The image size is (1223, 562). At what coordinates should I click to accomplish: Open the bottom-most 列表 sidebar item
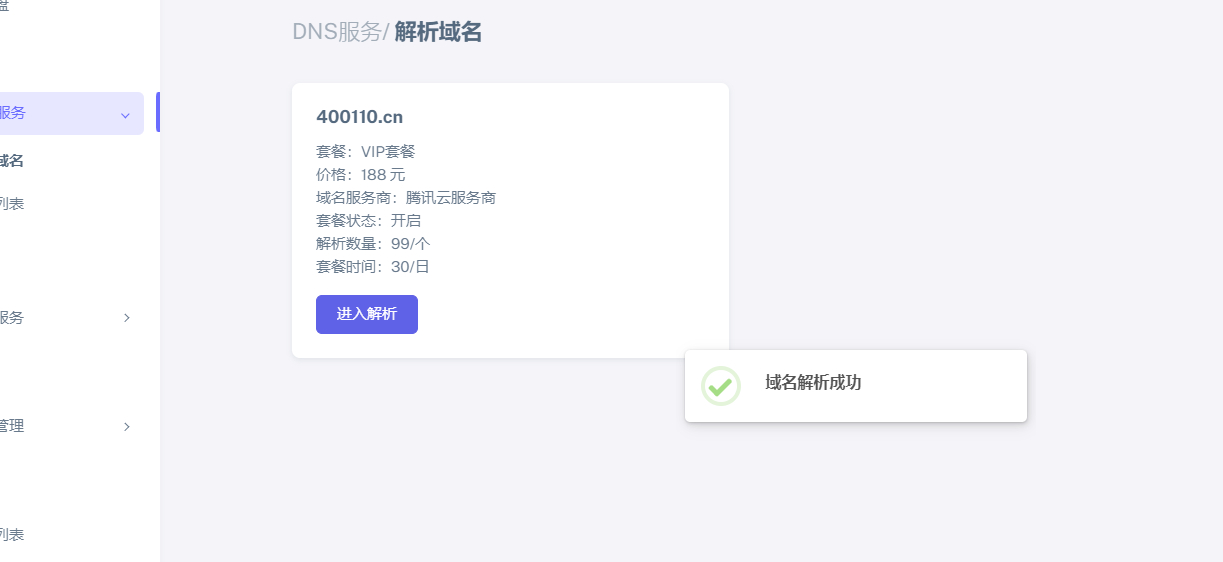[11, 535]
